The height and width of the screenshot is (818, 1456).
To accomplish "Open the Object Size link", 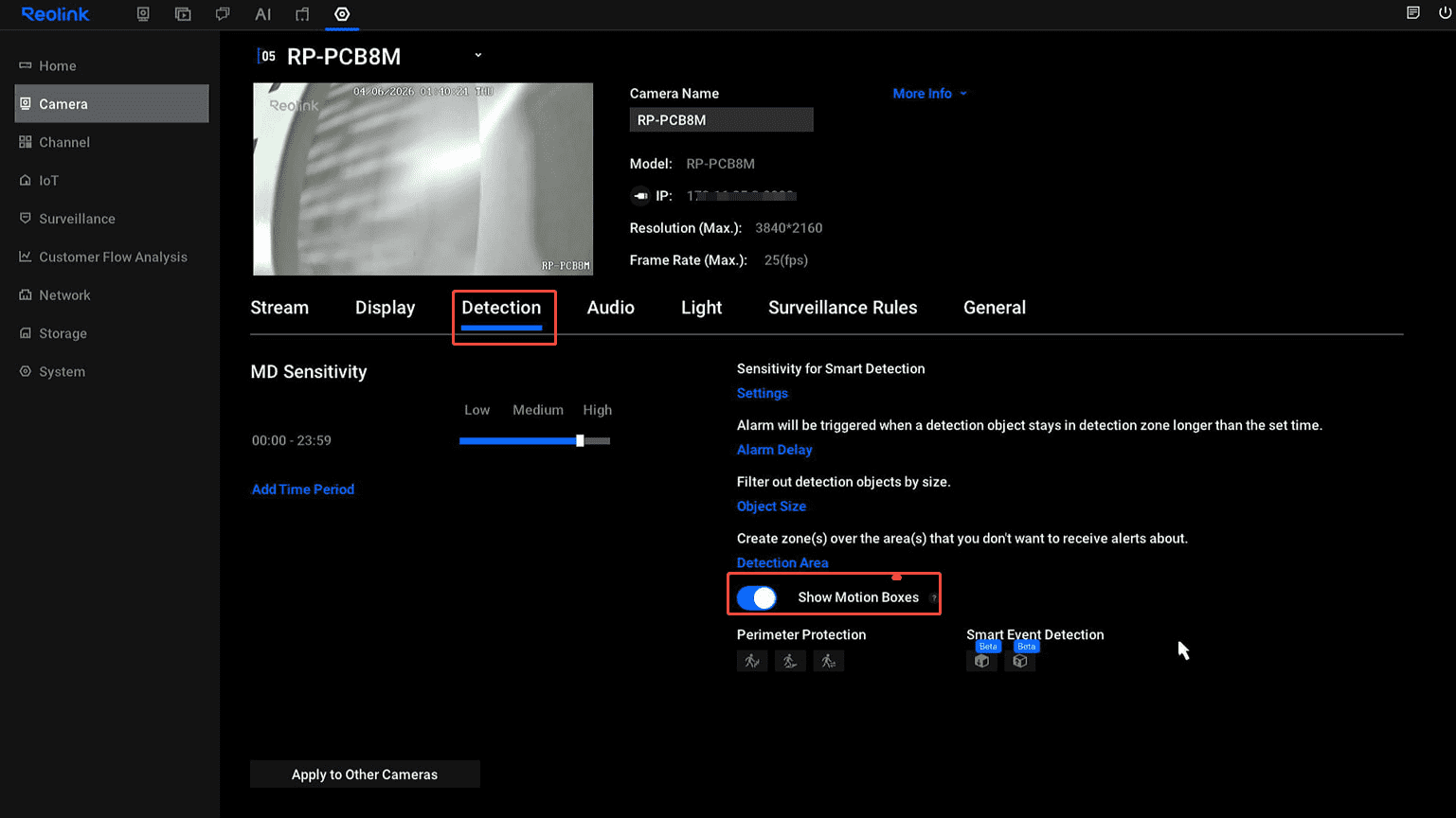I will 772,507.
